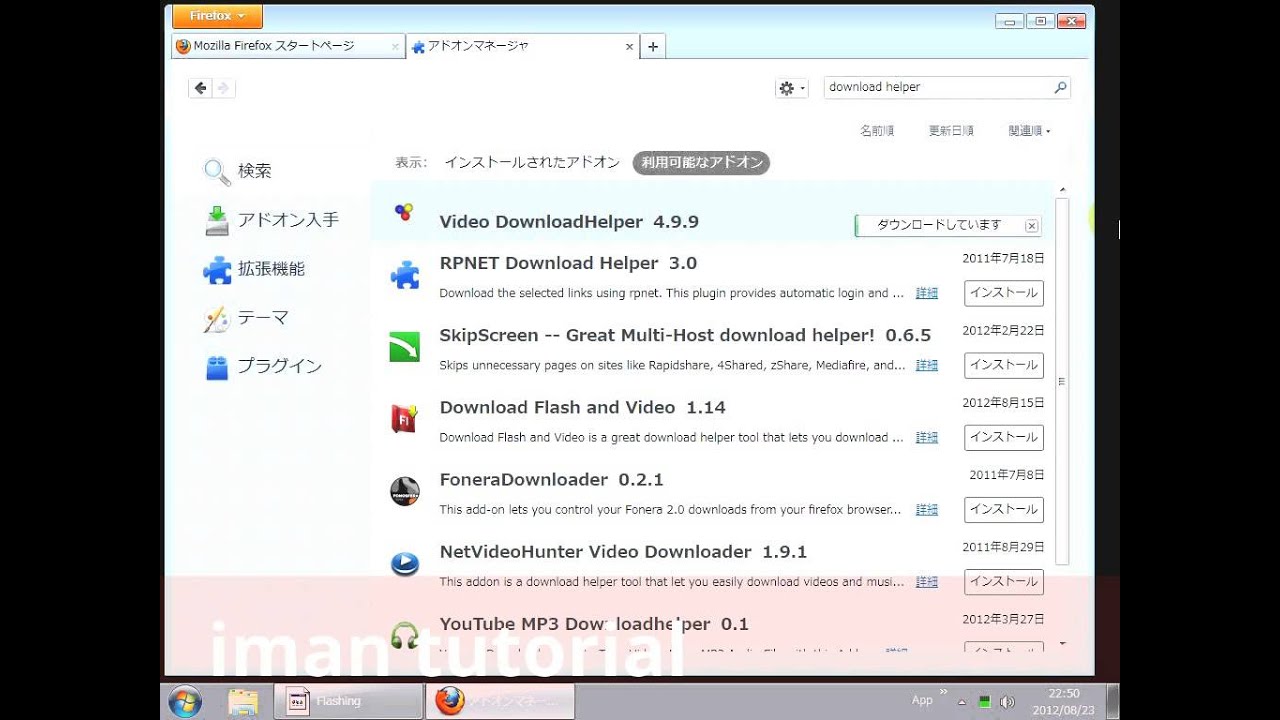Image resolution: width=1280 pixels, height=720 pixels.
Task: Open the volume speaker tray icon
Action: (1006, 702)
